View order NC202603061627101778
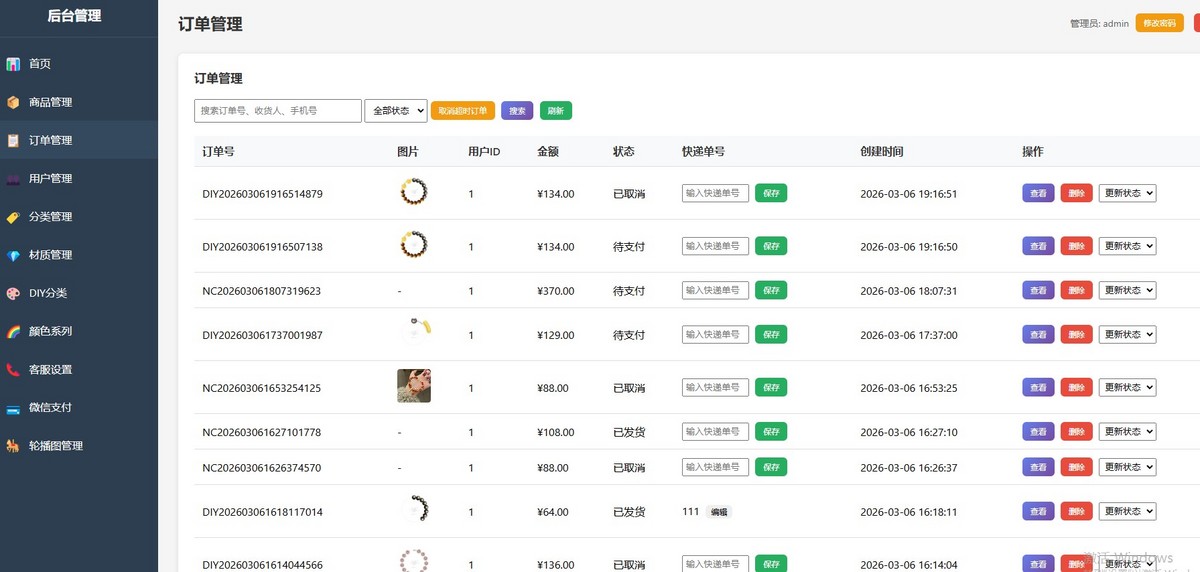Screen dimensions: 1200x572 (x=1038, y=431)
